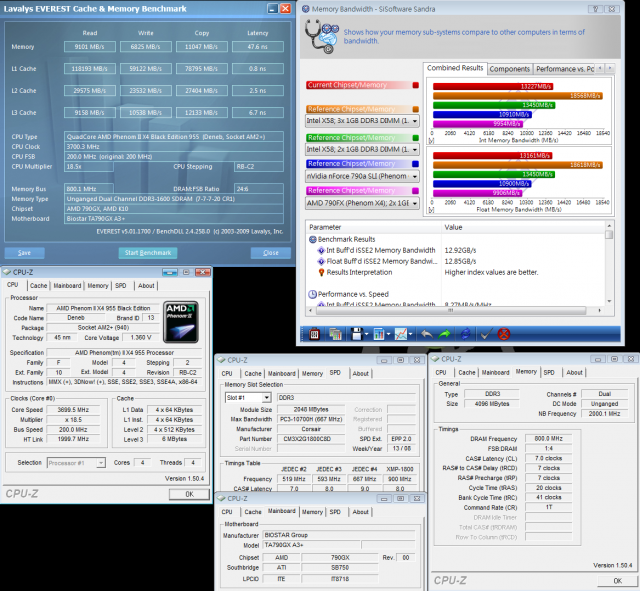Image resolution: width=640 pixels, height=591 pixels.
Task: Click the floppy disk save icon in Sandra
Action: [357, 334]
